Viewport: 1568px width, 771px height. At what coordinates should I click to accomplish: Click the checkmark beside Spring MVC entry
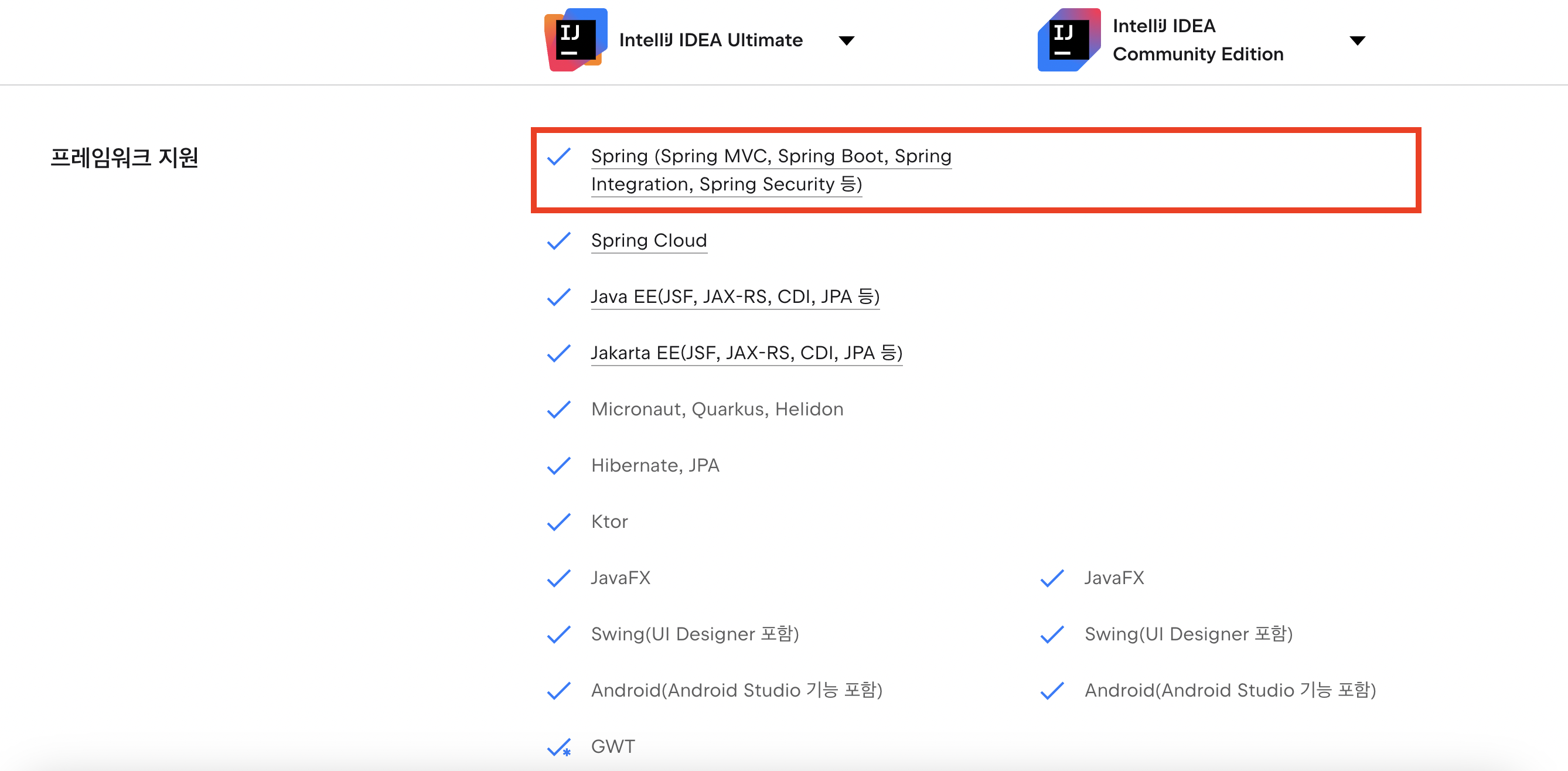(x=559, y=156)
